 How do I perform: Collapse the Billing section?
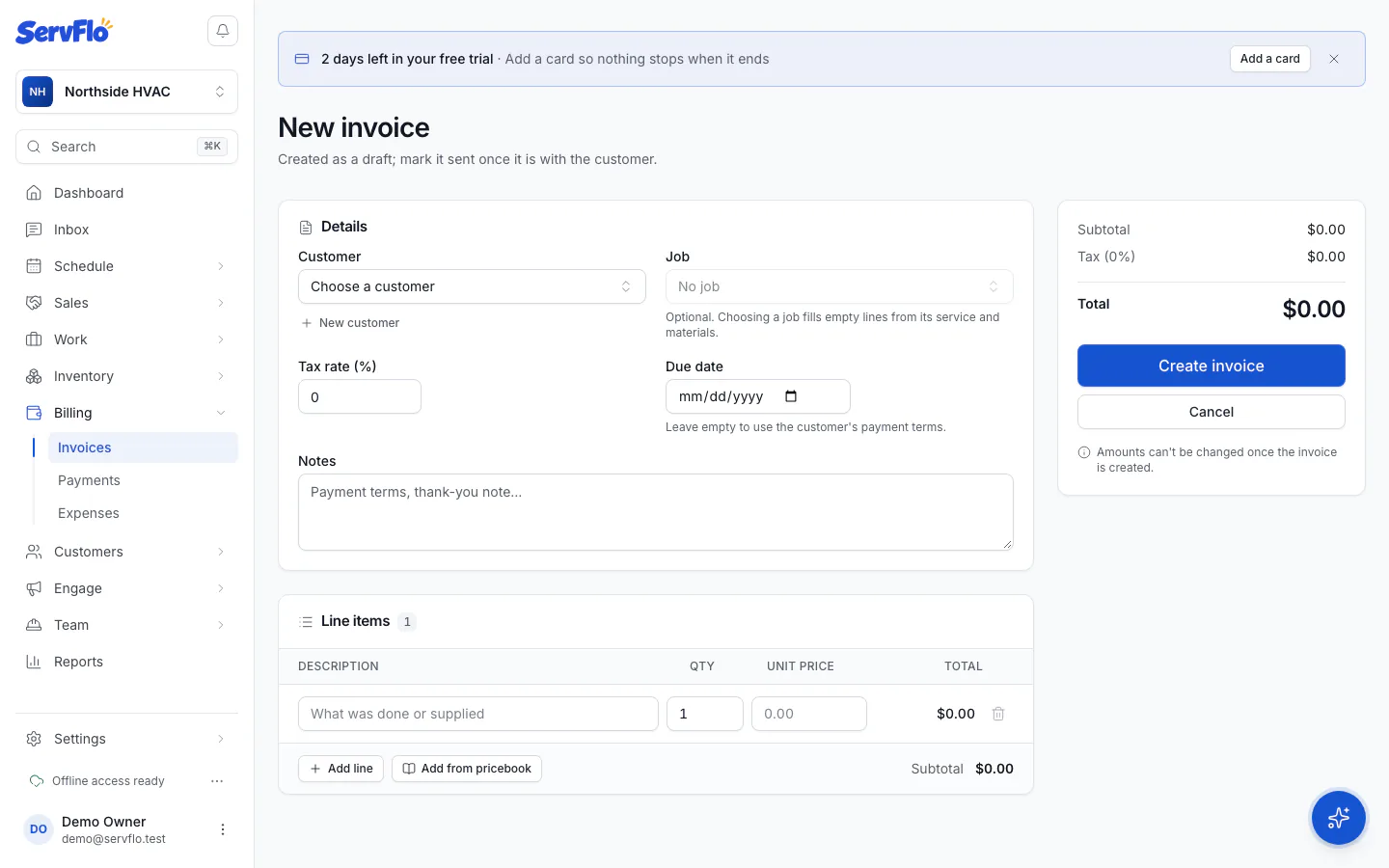[127, 413]
